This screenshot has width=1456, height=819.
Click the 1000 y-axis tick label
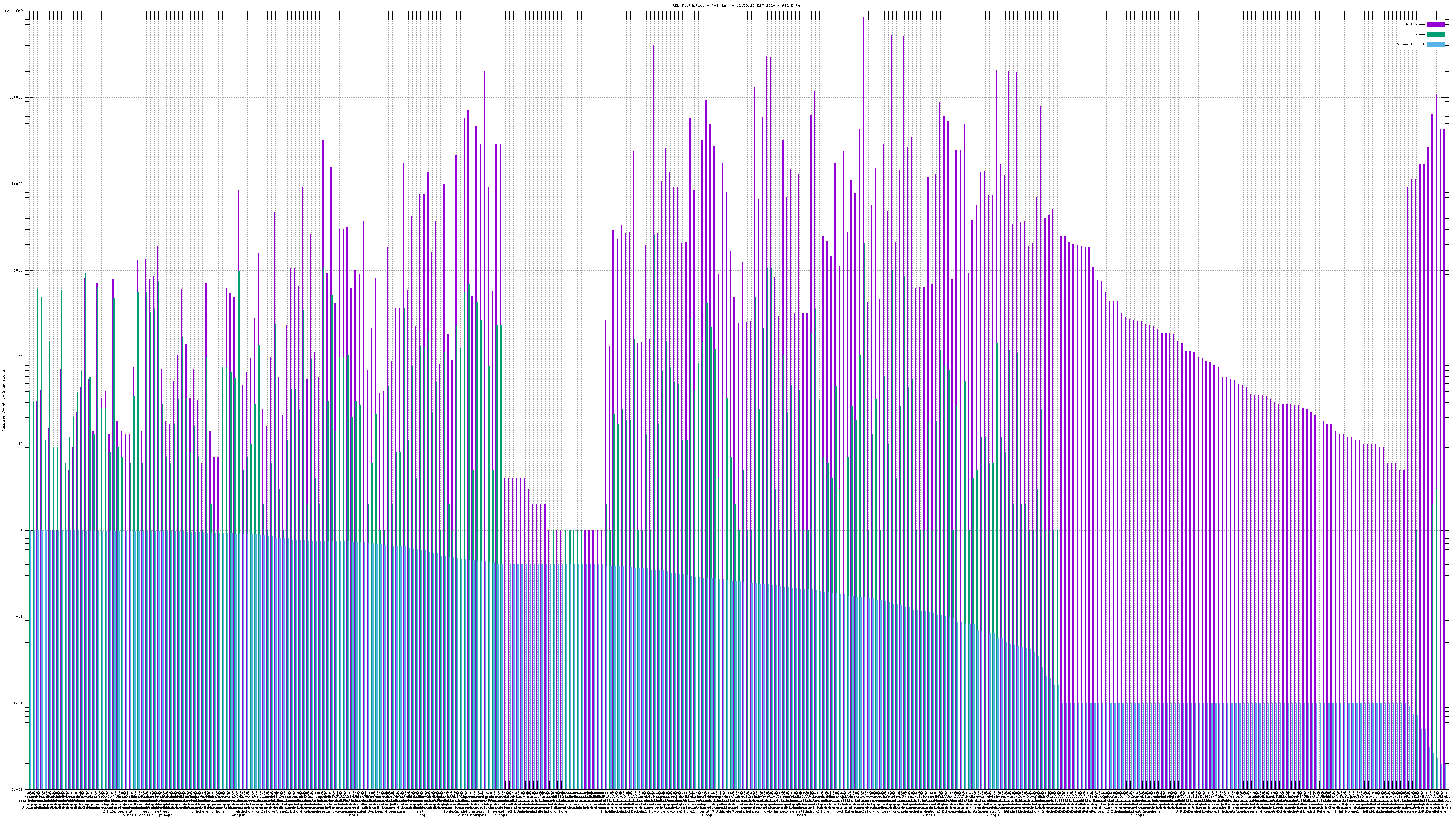coord(18,270)
